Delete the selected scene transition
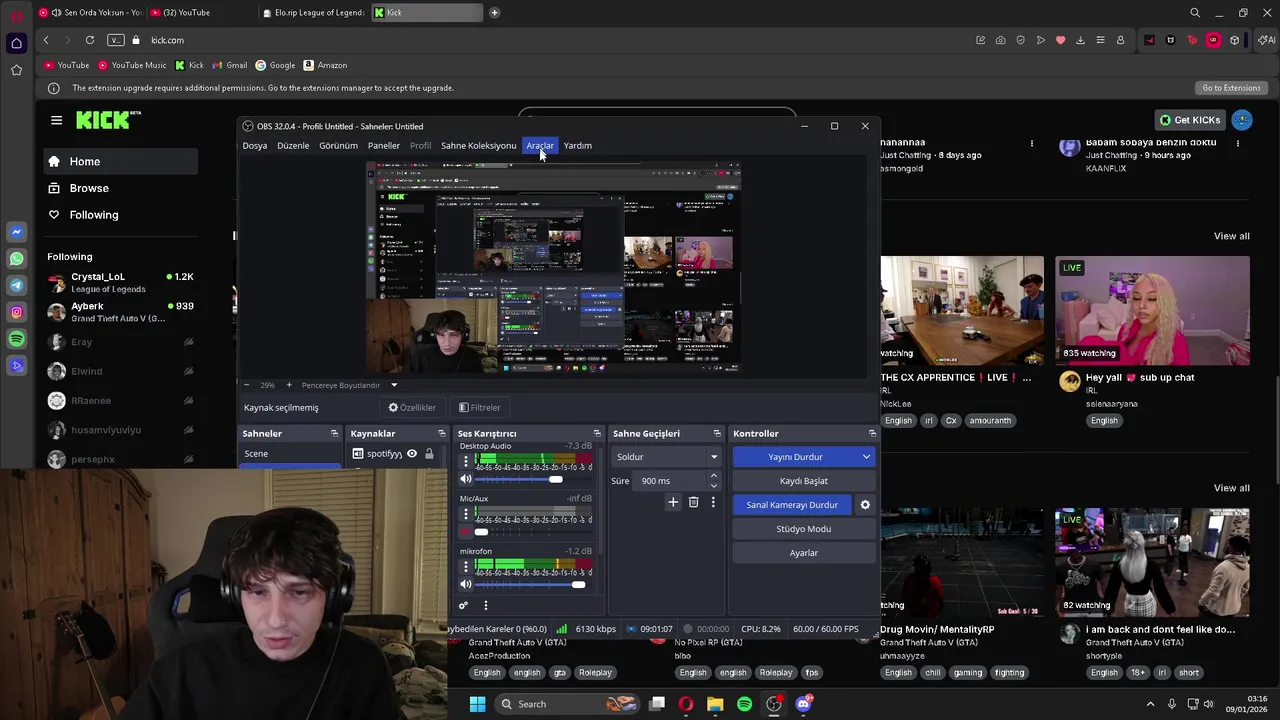The width and height of the screenshot is (1280, 720). point(693,502)
